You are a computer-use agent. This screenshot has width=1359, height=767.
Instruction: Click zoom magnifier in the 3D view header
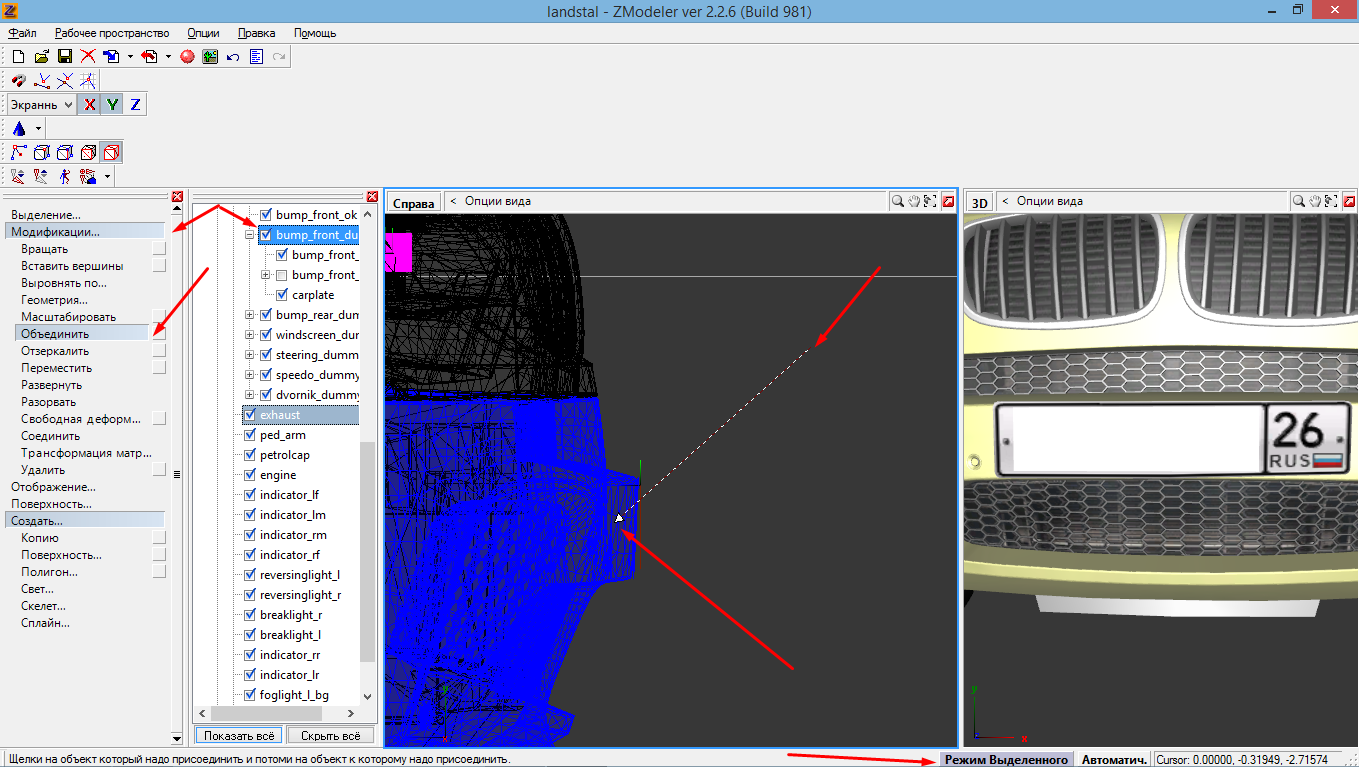pos(1298,201)
